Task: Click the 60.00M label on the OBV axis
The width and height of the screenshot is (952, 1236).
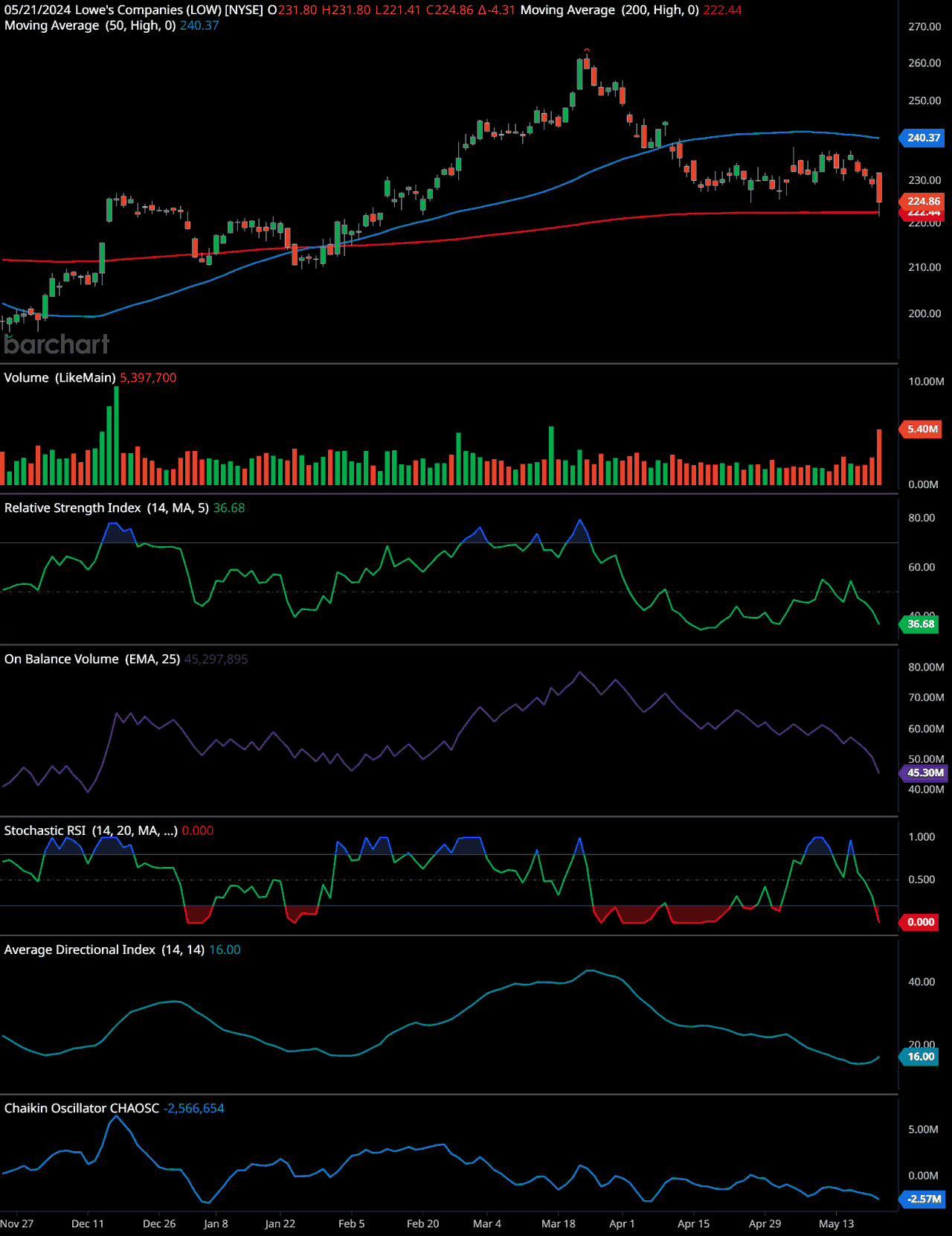Action: click(926, 729)
